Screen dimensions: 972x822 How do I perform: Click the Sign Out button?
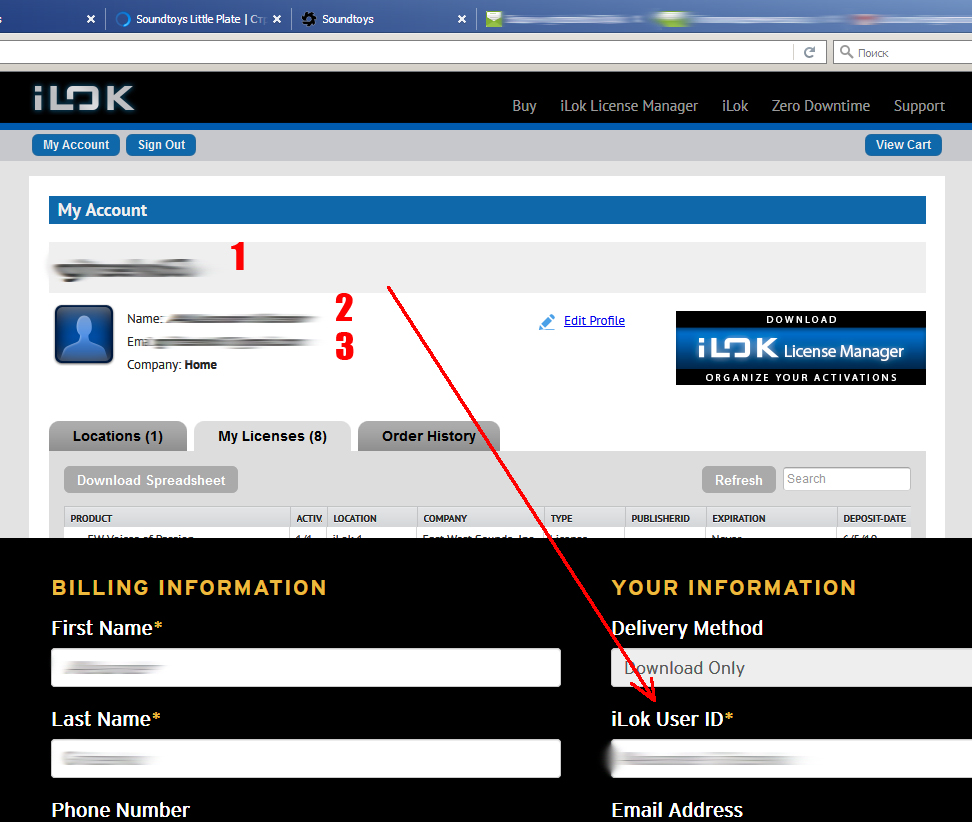161,145
